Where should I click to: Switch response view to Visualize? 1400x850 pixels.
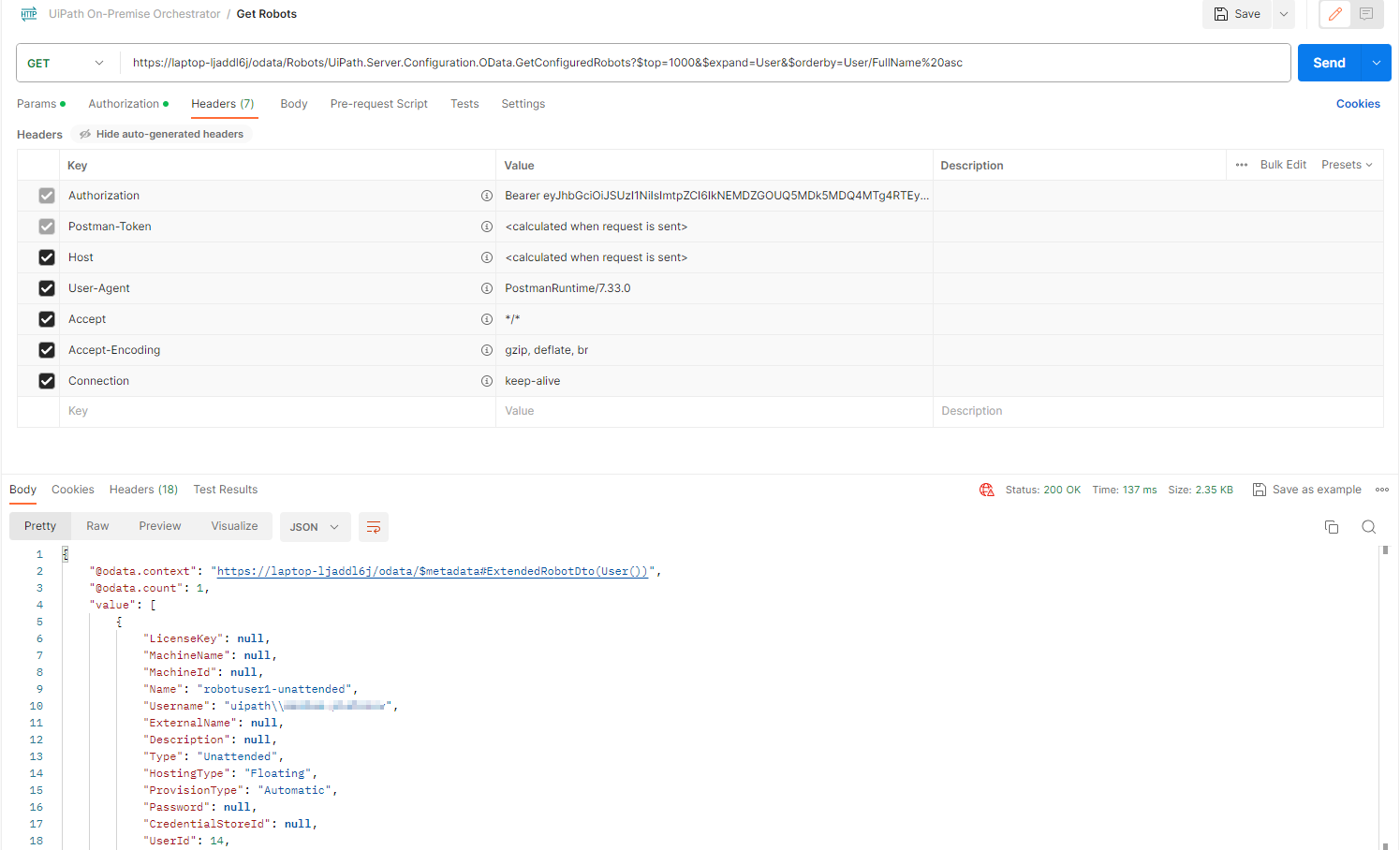[234, 526]
